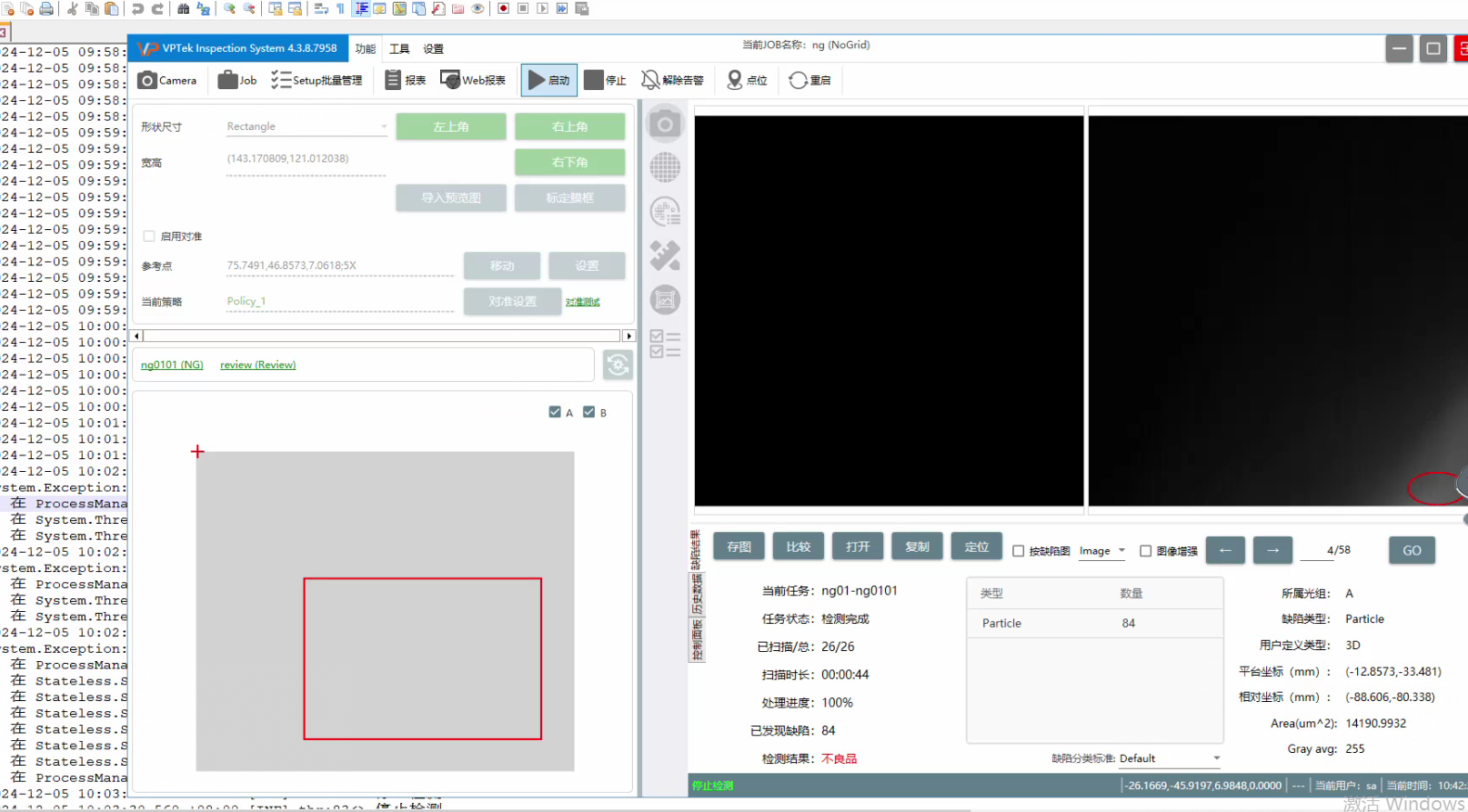This screenshot has height=812, width=1468.
Task: Open the 对准测试 link
Action: tap(583, 302)
